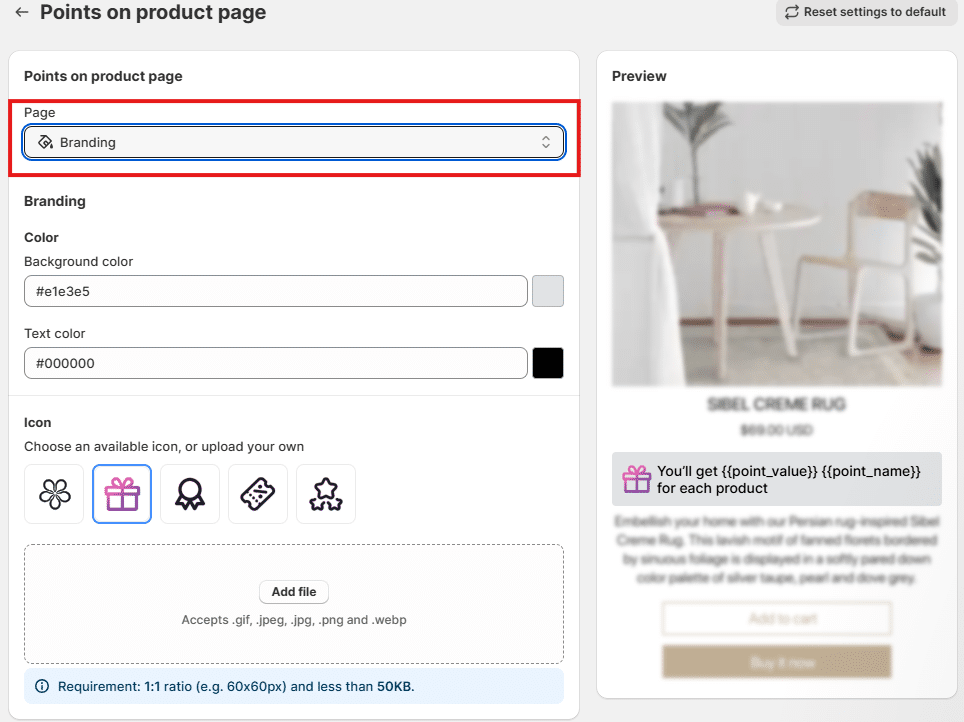Select the gift box icon option

[122, 494]
